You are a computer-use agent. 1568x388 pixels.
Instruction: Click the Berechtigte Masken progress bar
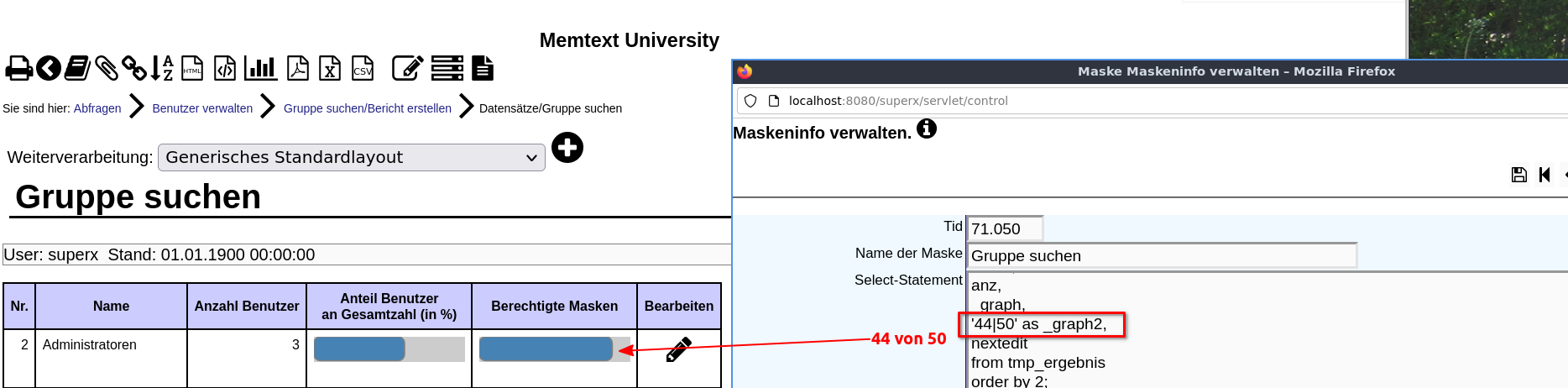coord(554,349)
